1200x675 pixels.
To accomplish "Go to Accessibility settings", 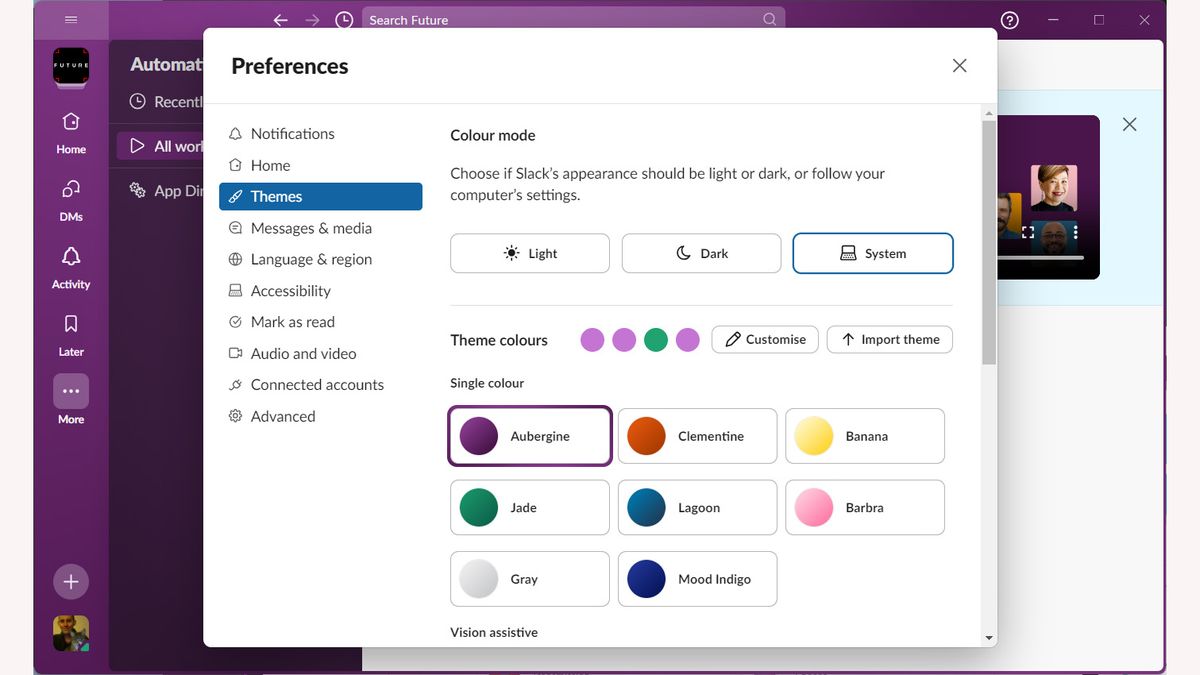I will (290, 290).
